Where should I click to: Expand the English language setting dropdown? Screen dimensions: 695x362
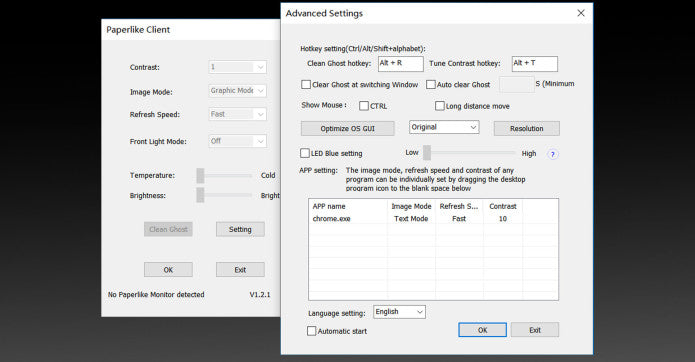(399, 312)
